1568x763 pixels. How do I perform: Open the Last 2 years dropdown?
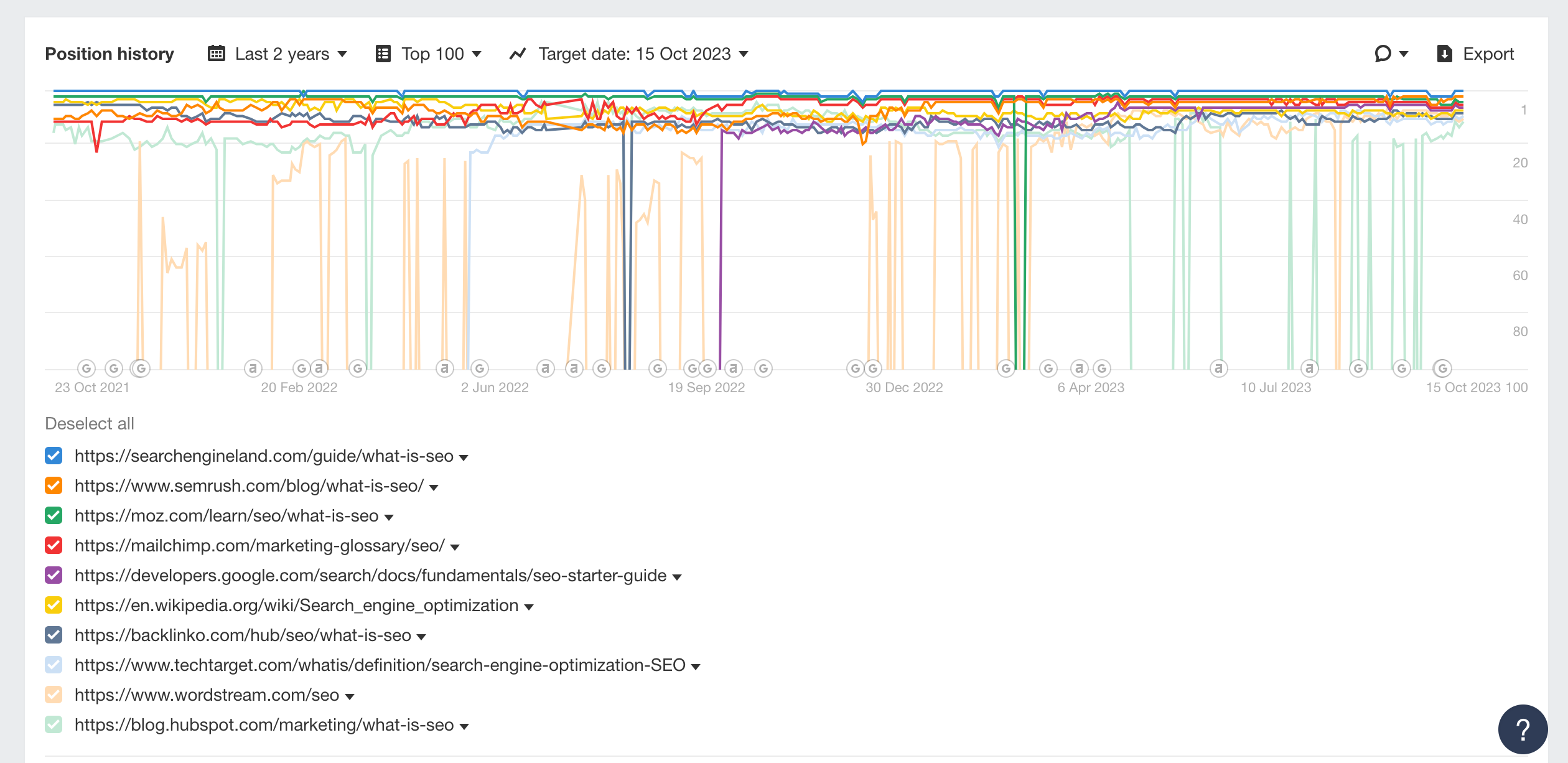tap(278, 54)
